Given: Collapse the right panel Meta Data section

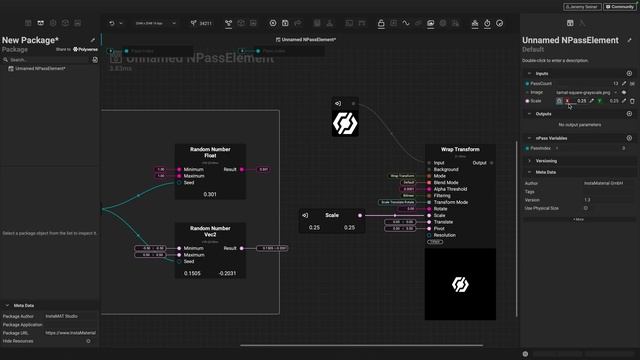Looking at the screenshot, I should tap(529, 172).
